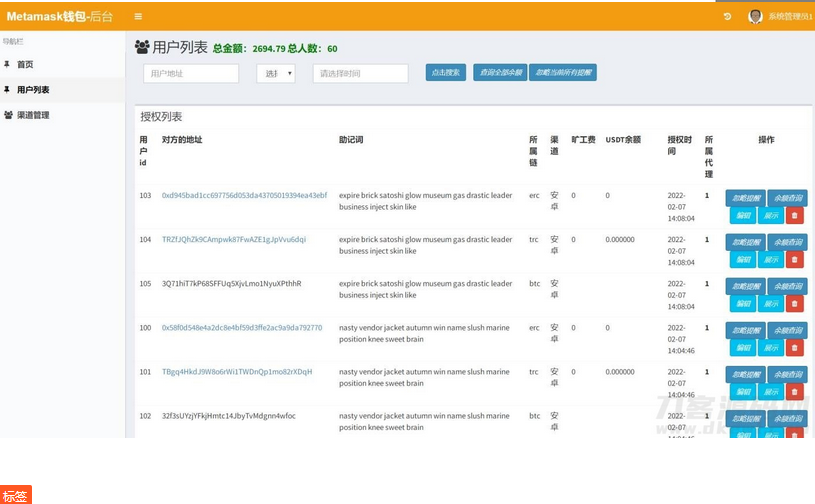Delete user 105 with the red trash icon
Image resolution: width=815 pixels, height=504 pixels.
794,303
